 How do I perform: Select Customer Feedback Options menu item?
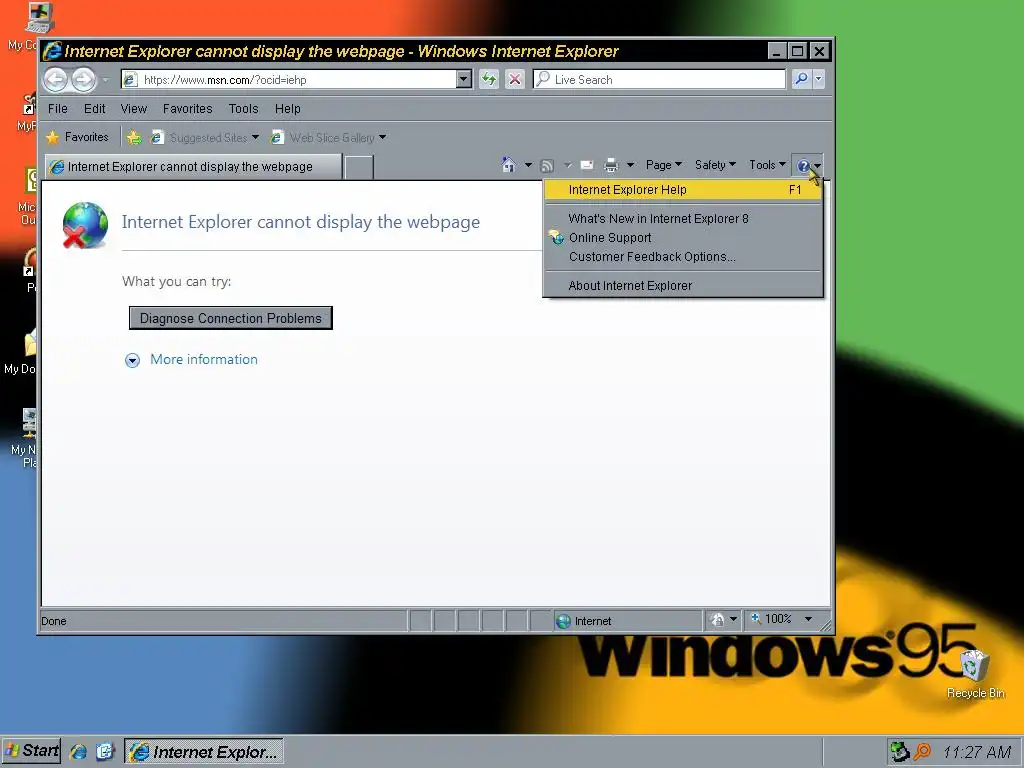pos(683,257)
